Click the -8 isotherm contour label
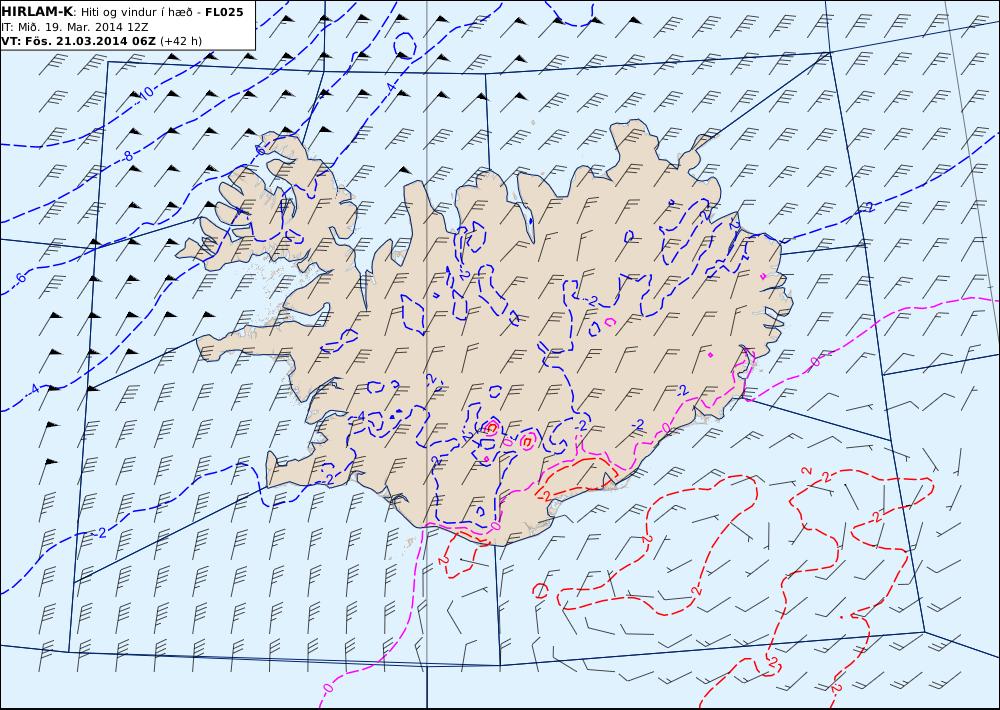 [x=128, y=155]
